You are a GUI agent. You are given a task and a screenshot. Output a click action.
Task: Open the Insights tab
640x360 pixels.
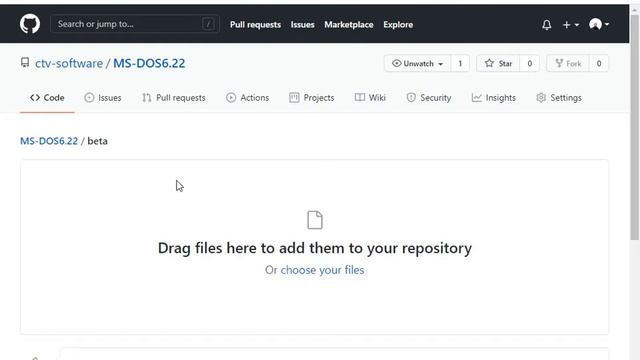(x=493, y=98)
